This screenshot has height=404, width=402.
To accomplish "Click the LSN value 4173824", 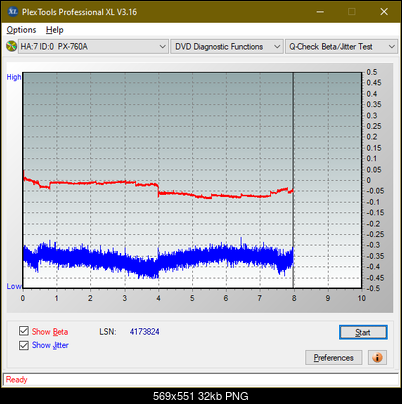I will (145, 332).
